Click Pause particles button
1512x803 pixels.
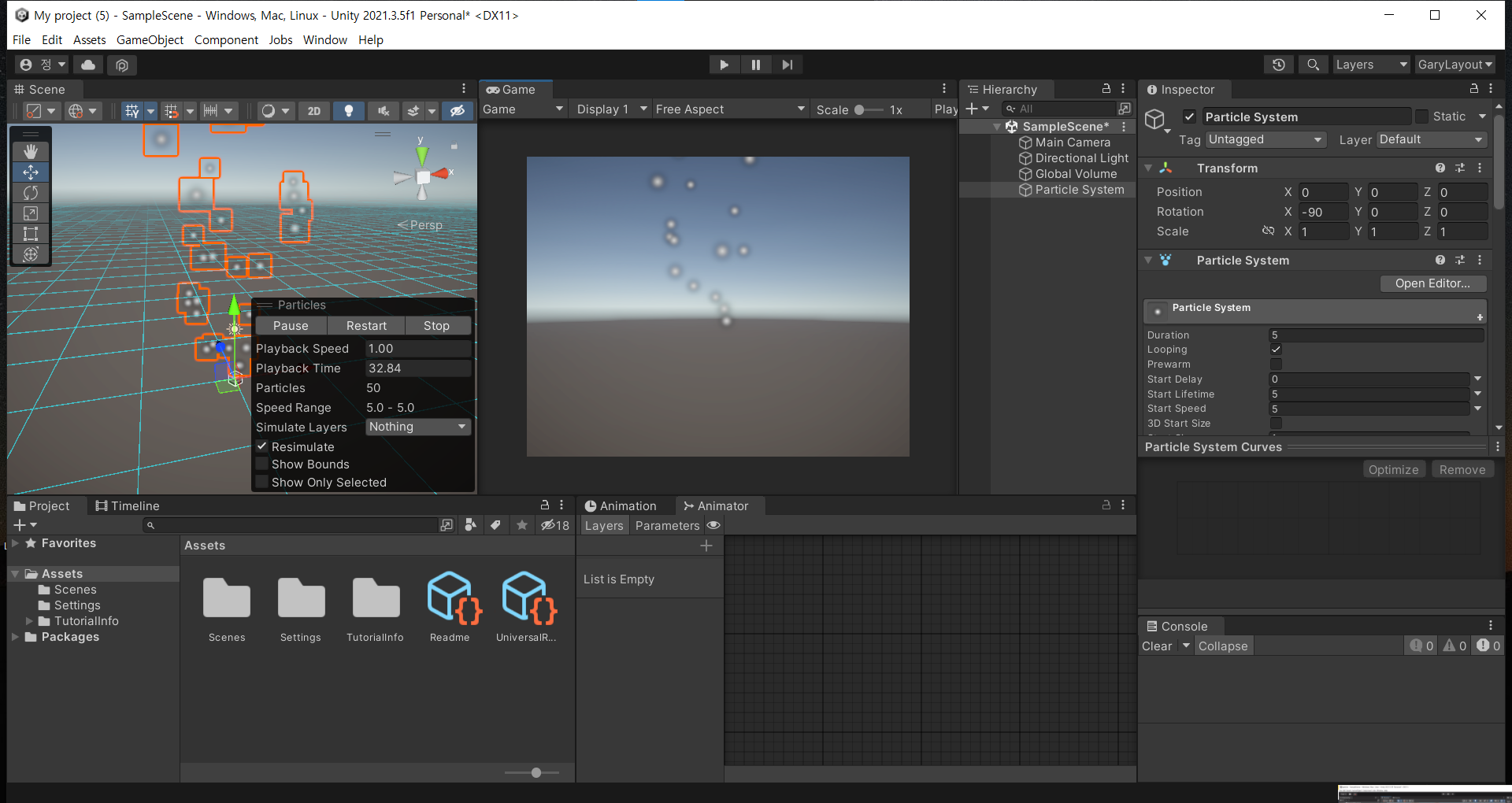(291, 325)
